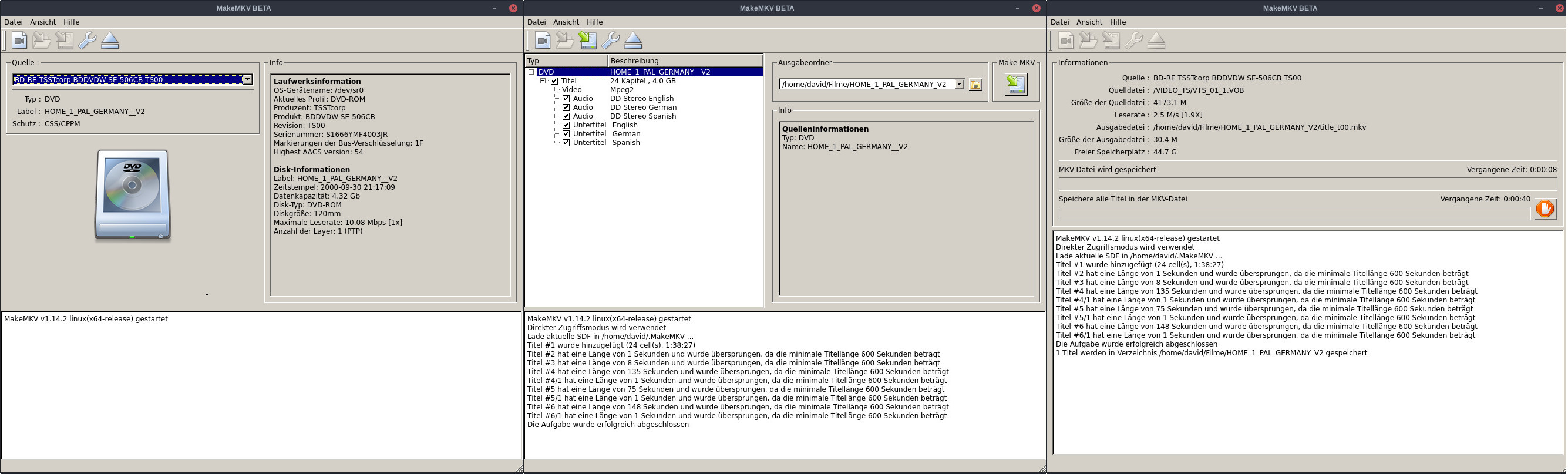1568x474 pixels.
Task: Eject disc icon in left window
Action: (110, 40)
